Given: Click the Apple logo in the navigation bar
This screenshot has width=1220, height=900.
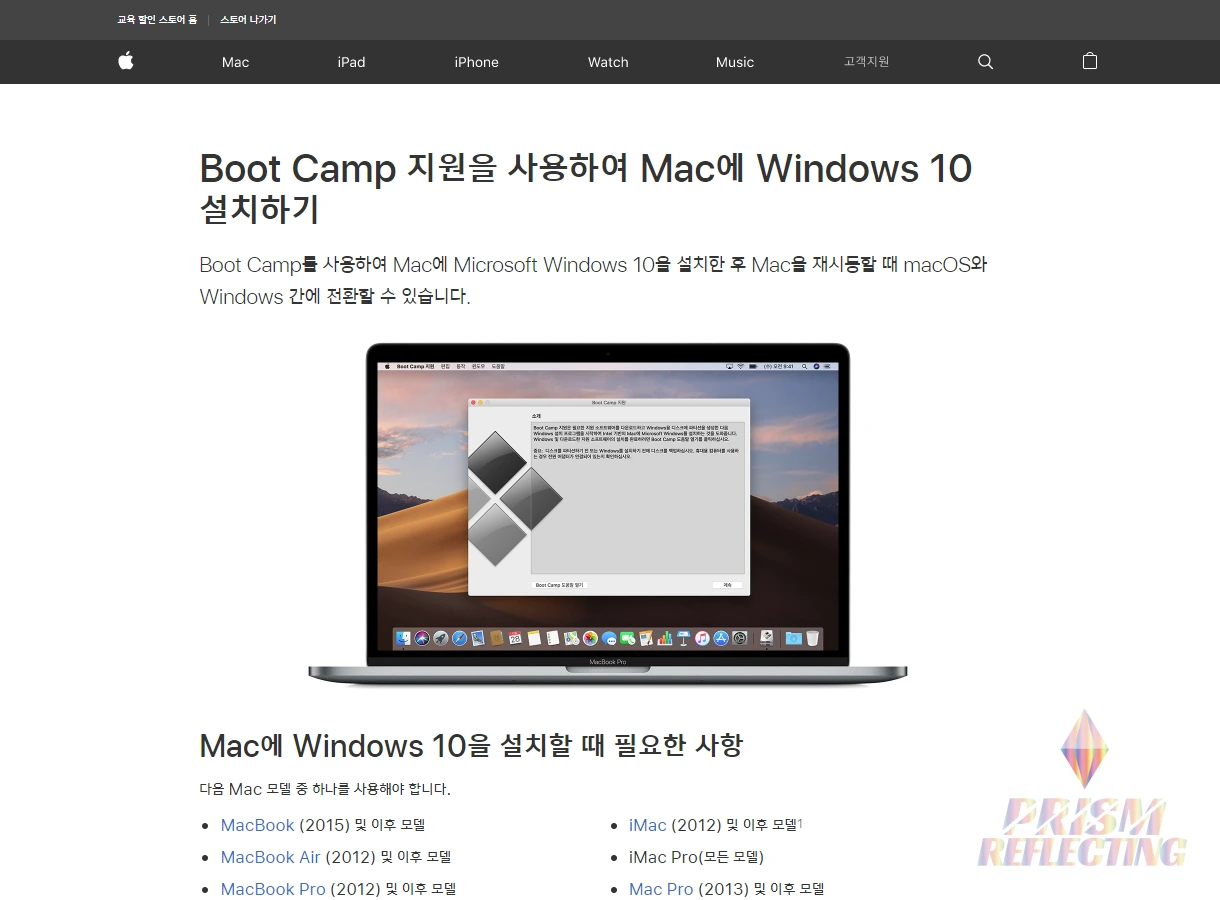Looking at the screenshot, I should 126,61.
